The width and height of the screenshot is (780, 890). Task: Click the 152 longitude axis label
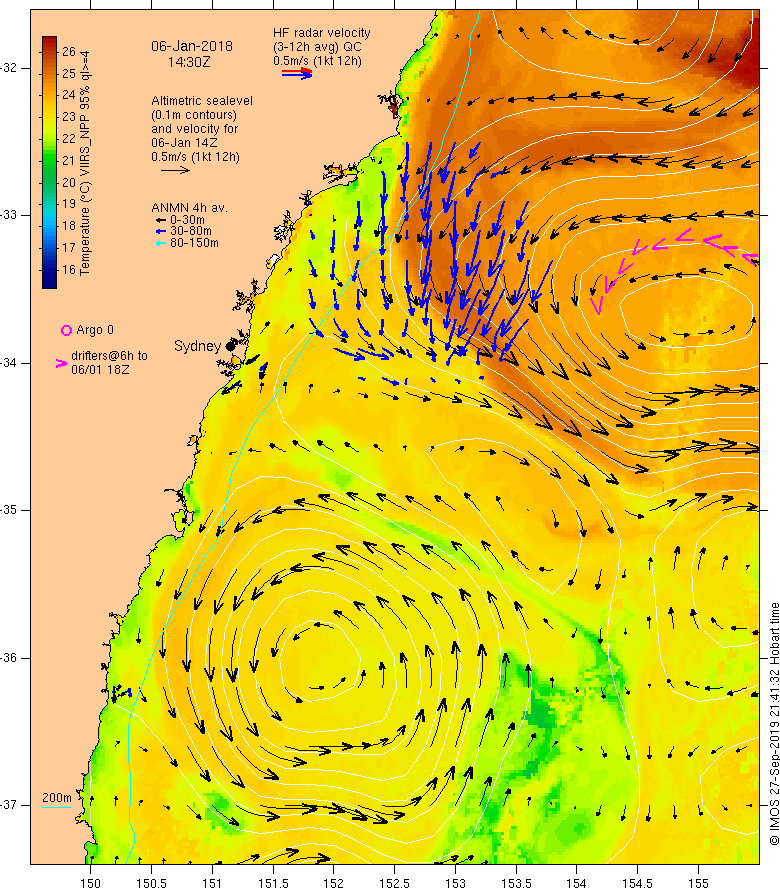coord(333,883)
